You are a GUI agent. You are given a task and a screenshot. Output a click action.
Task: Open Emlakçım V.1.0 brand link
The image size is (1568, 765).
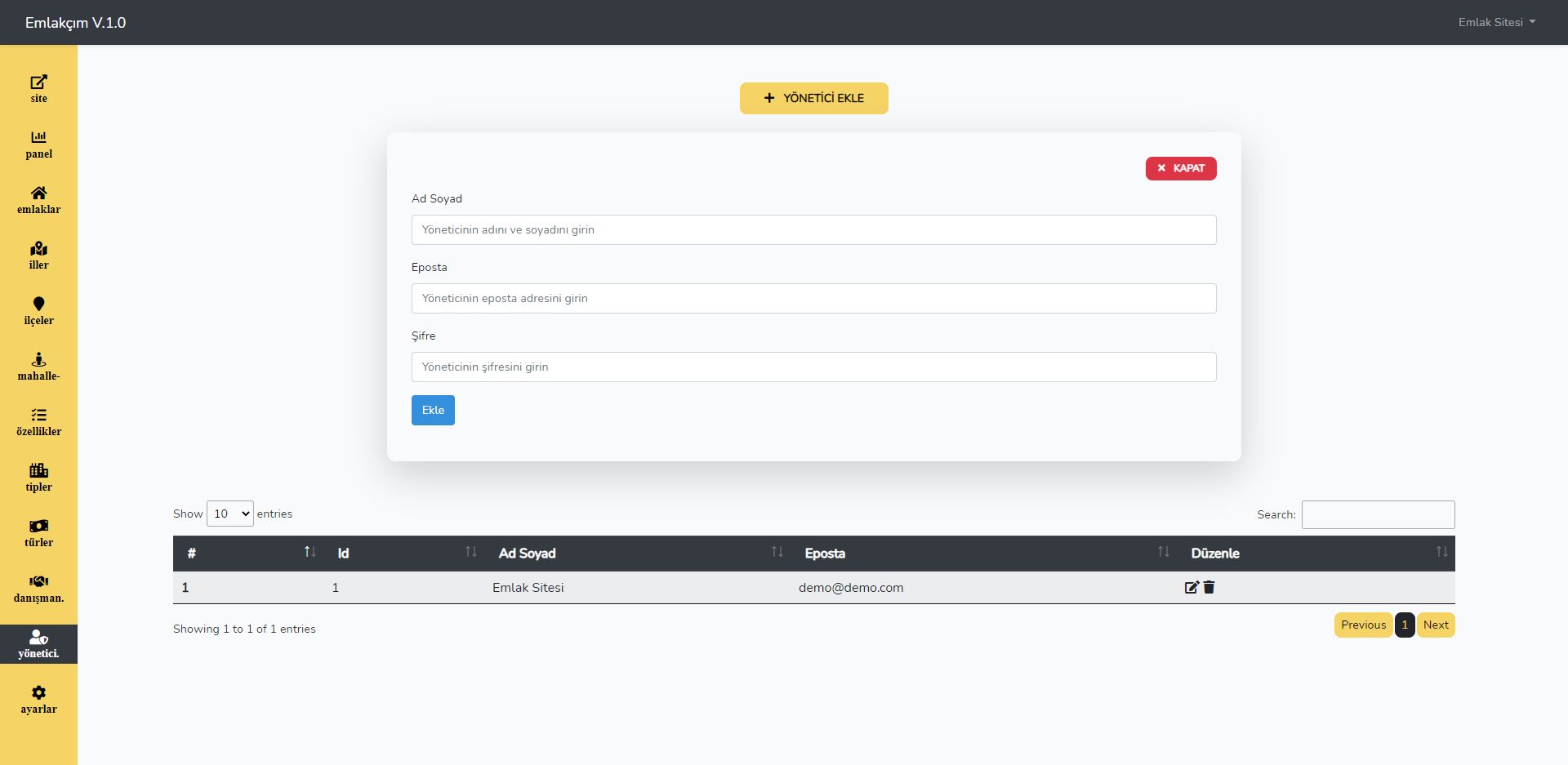pos(75,22)
